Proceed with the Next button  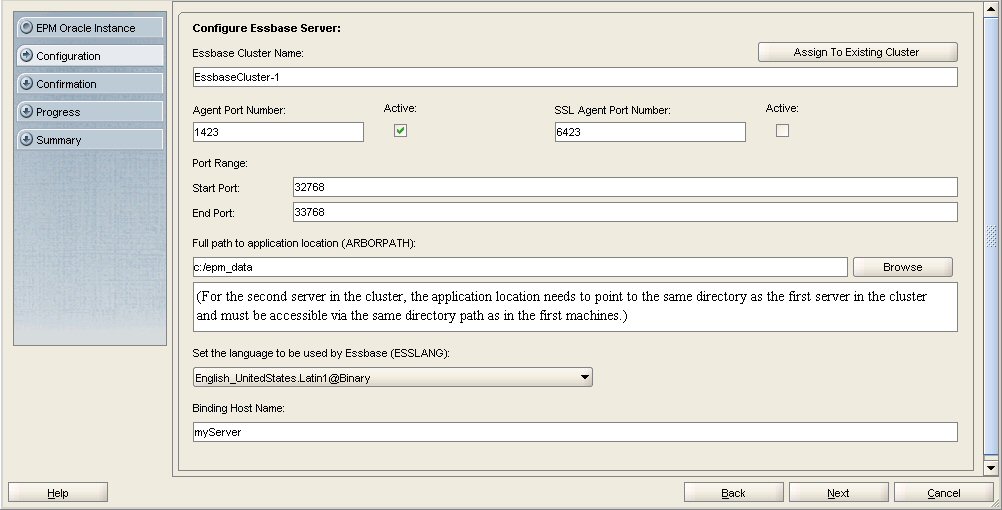(838, 493)
